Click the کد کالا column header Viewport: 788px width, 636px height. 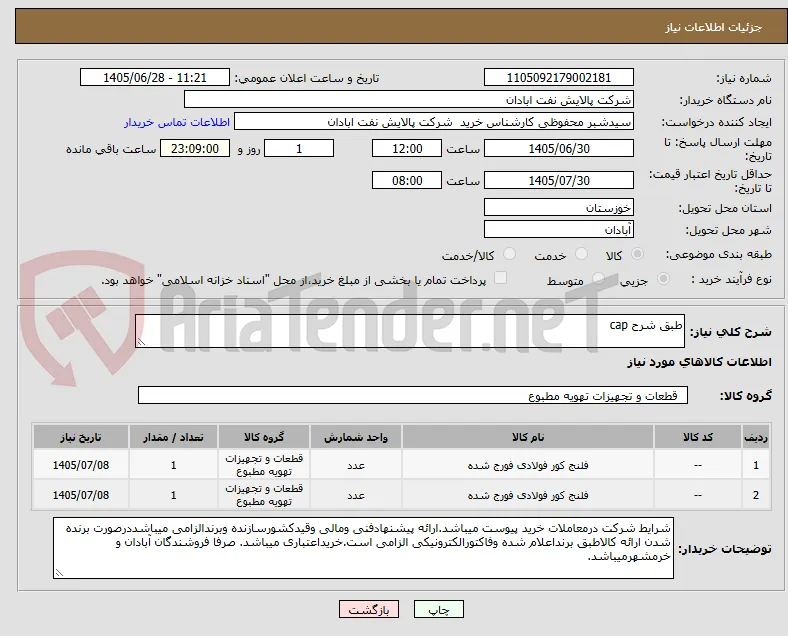698,437
